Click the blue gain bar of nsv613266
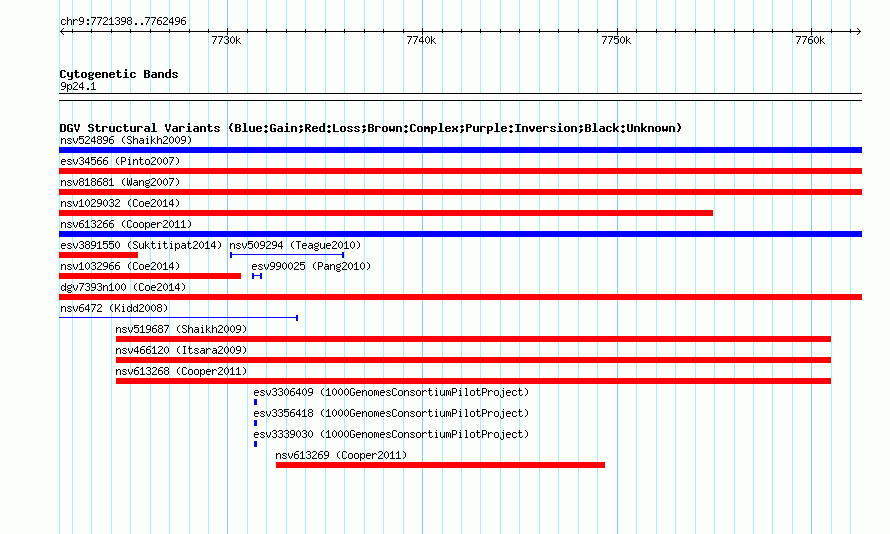Image resolution: width=890 pixels, height=534 pixels. coord(460,234)
